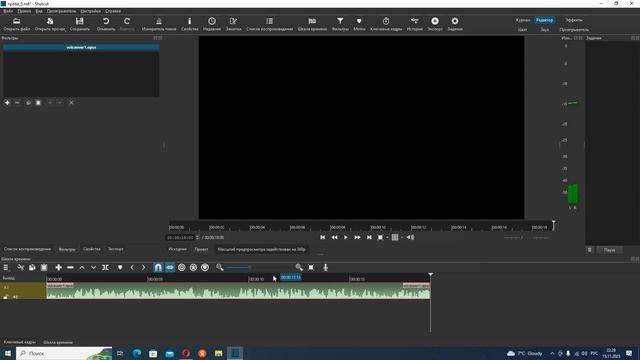Toggle ripple mode button
The width and height of the screenshot is (640, 360).
click(182, 267)
